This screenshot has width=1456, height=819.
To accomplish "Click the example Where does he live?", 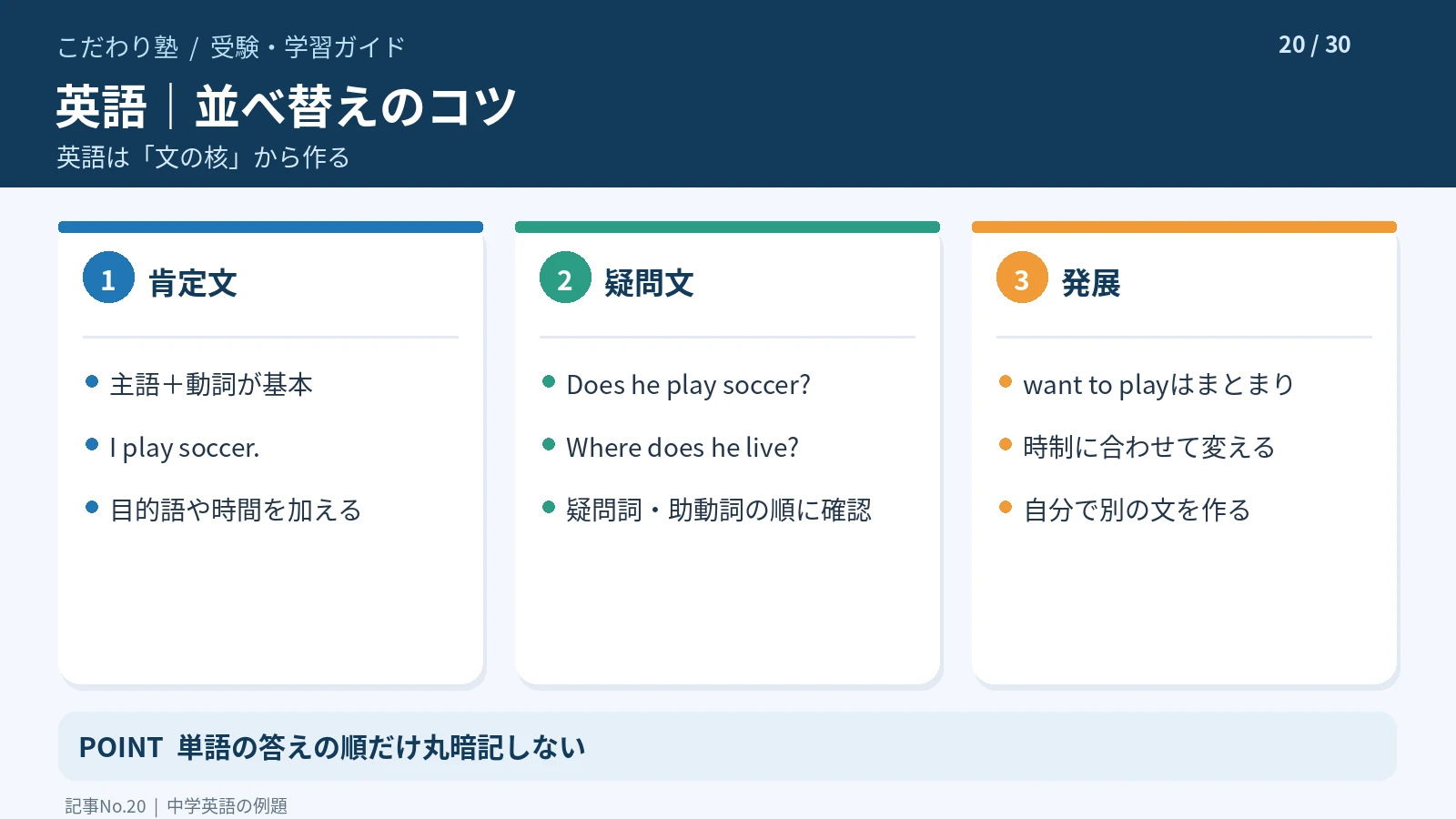I will click(x=682, y=448).
